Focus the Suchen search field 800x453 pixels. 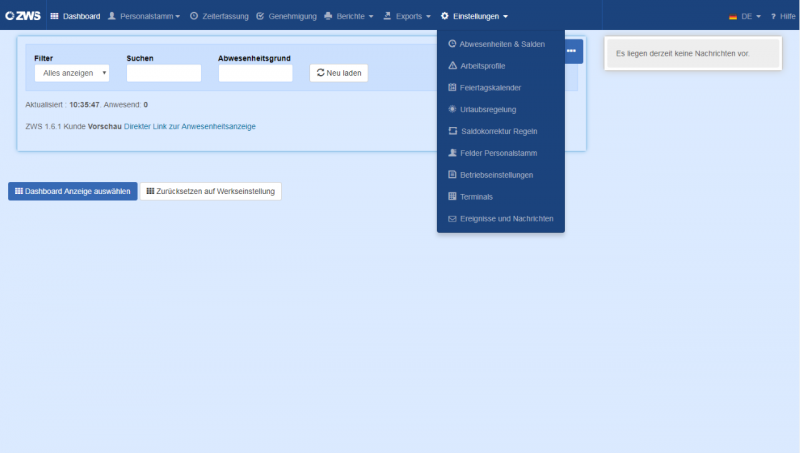(164, 73)
